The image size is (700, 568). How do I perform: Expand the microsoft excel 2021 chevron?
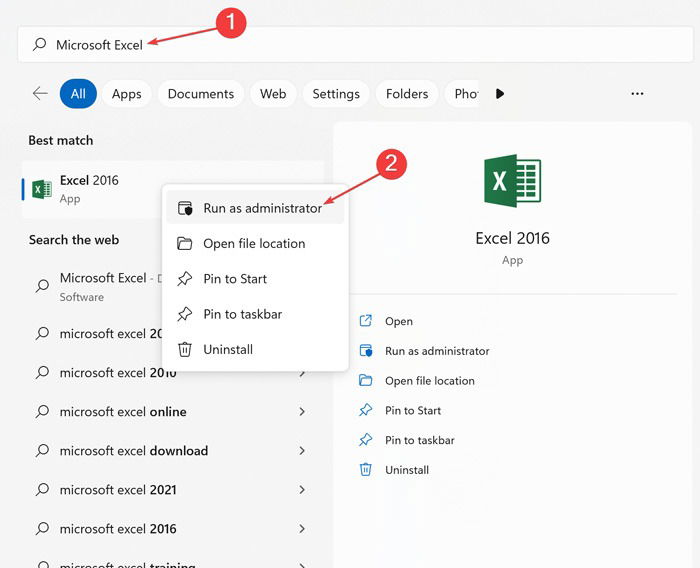point(302,490)
